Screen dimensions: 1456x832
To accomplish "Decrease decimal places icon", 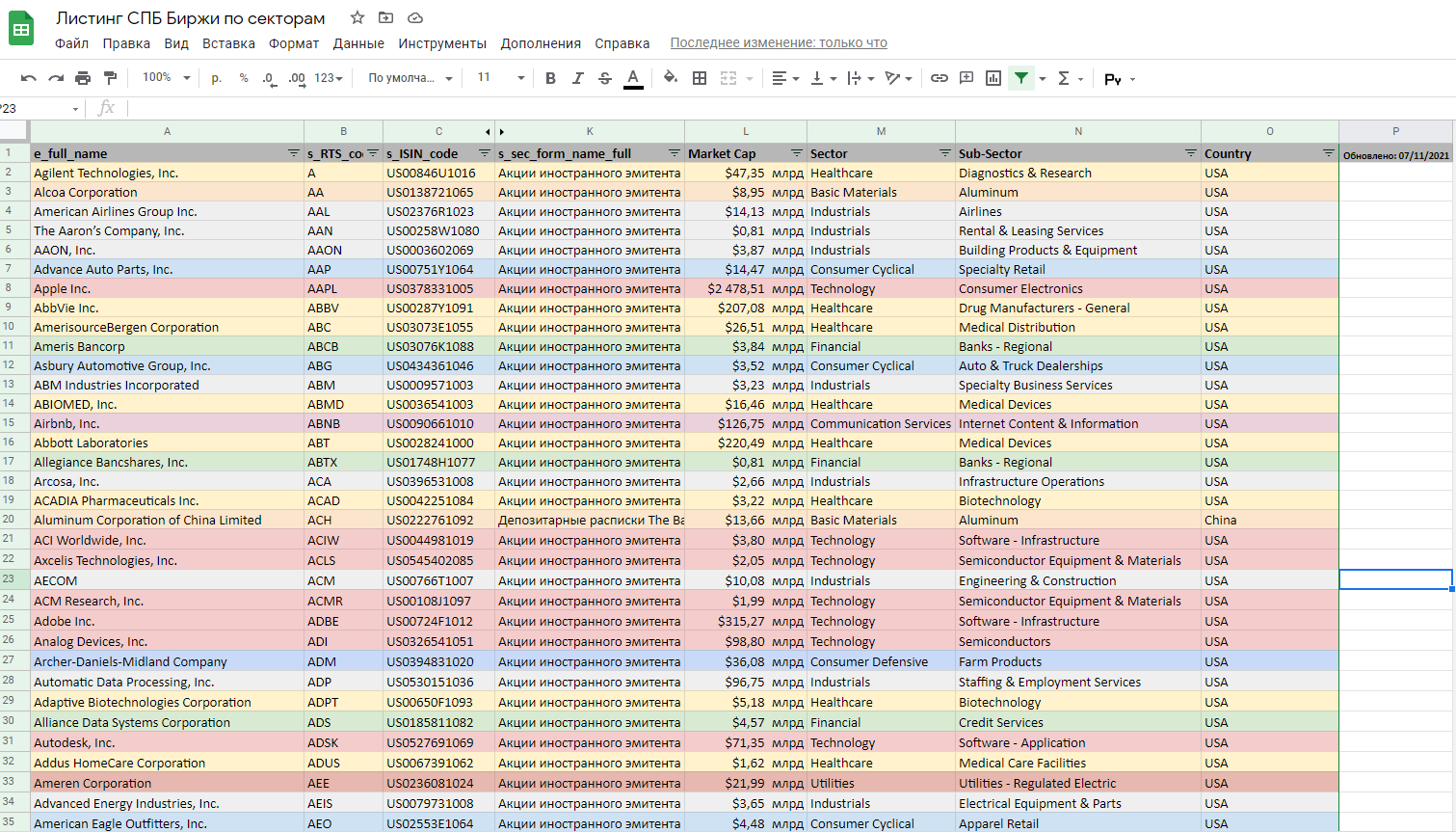I will pyautogui.click(x=269, y=78).
